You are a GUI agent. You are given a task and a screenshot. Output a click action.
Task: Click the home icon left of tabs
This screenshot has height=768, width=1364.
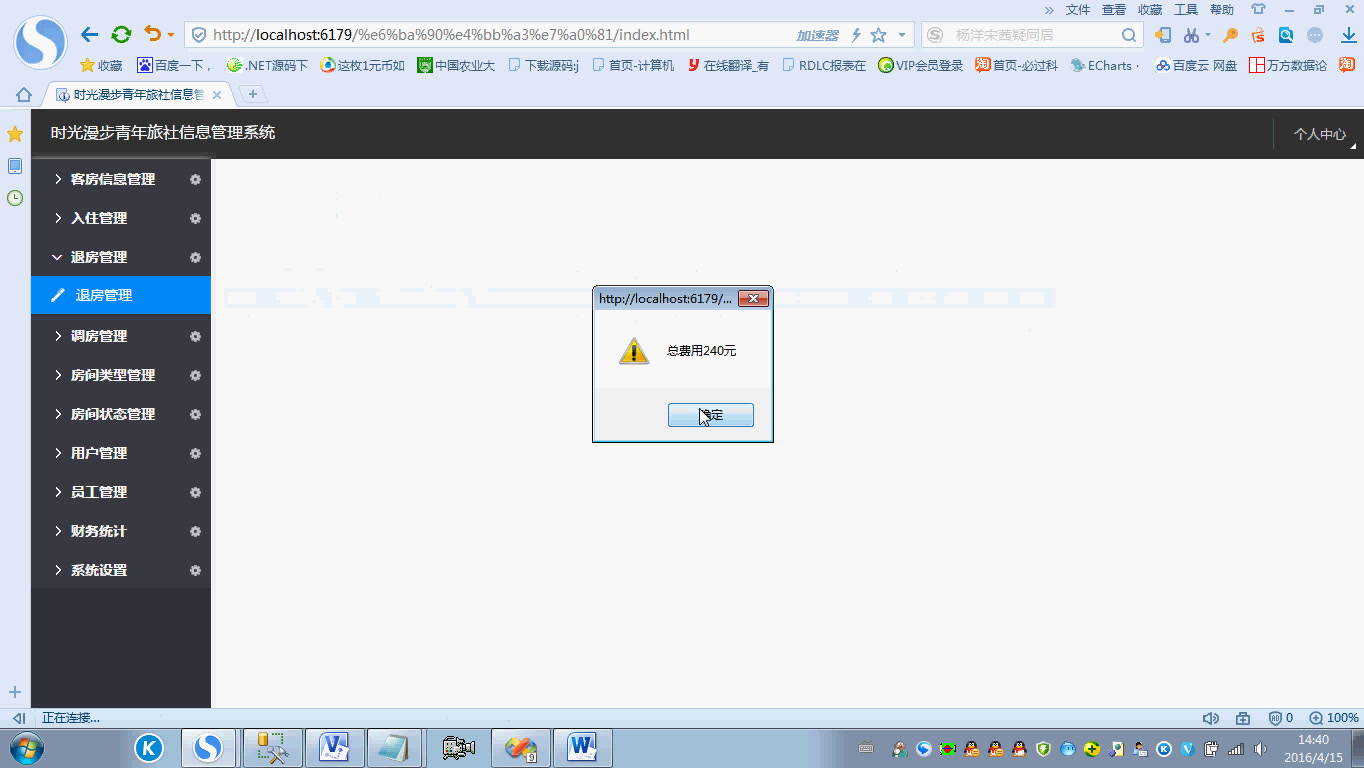pos(23,95)
